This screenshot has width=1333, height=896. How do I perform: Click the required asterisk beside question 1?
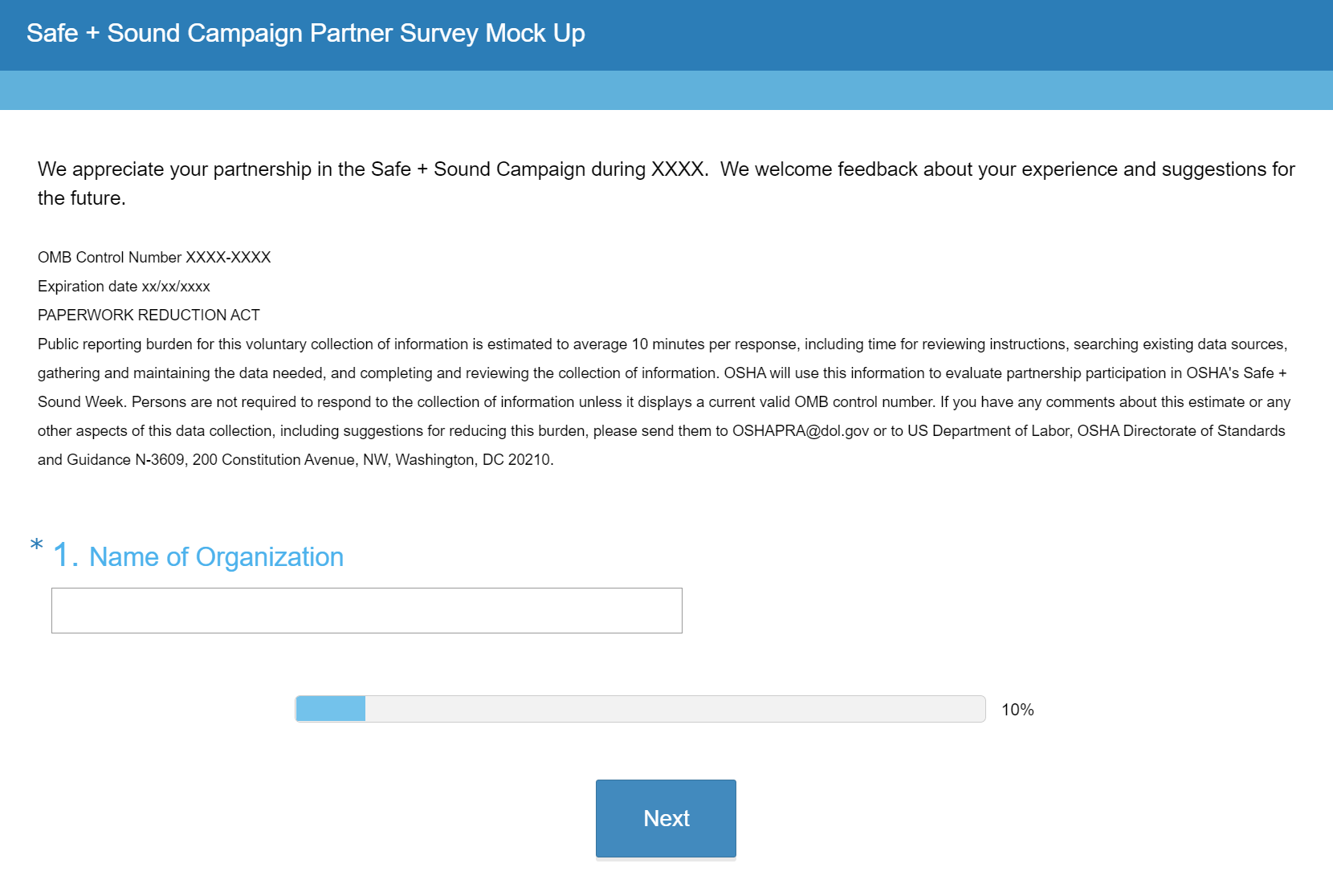36,546
